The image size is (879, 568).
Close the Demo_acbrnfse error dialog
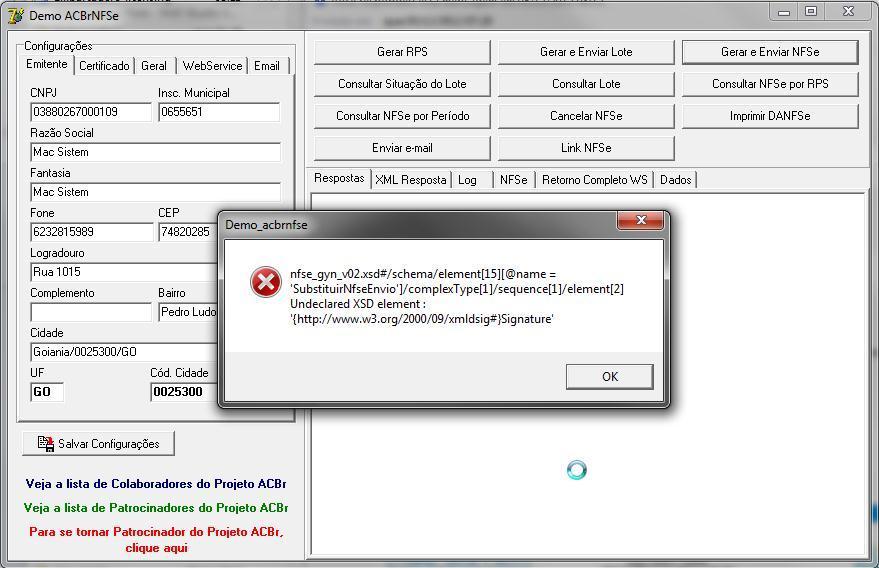pyautogui.click(x=641, y=220)
